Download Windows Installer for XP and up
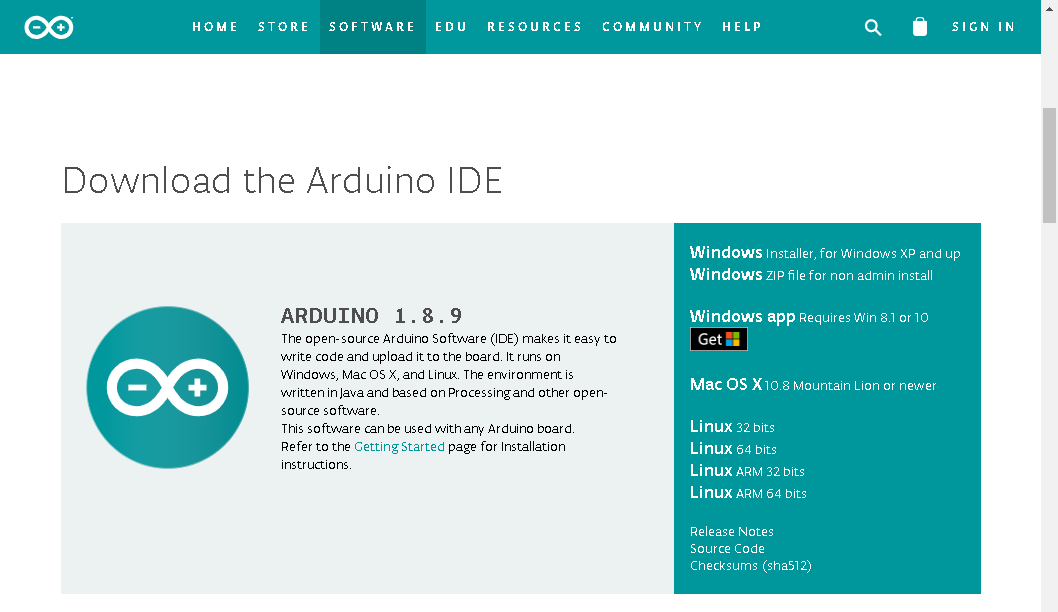Screen dimensions: 1058x612 pyautogui.click(x=825, y=253)
